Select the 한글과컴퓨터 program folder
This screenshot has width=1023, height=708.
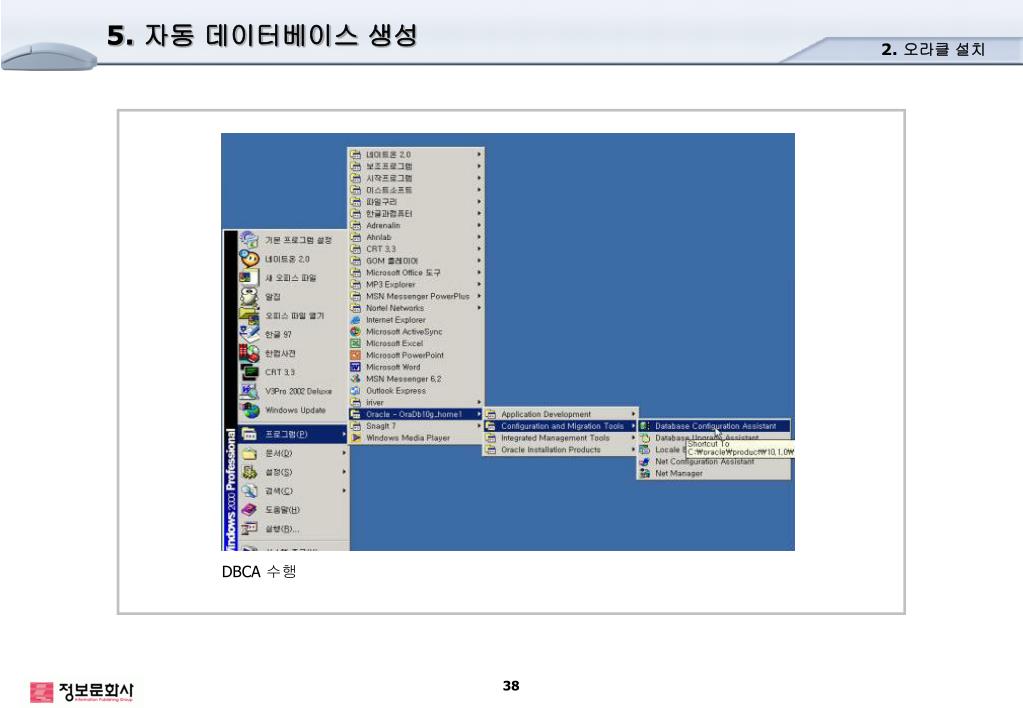[x=416, y=213]
